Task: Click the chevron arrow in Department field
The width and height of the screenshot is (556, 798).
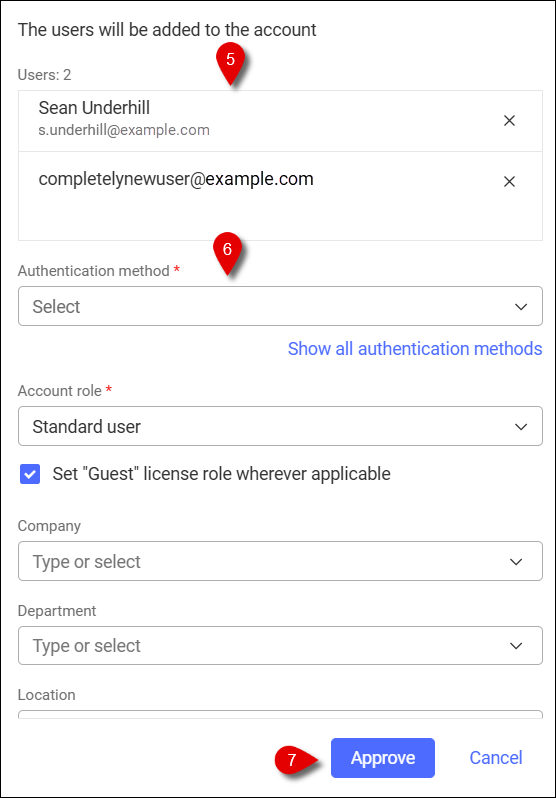Action: coord(516,646)
